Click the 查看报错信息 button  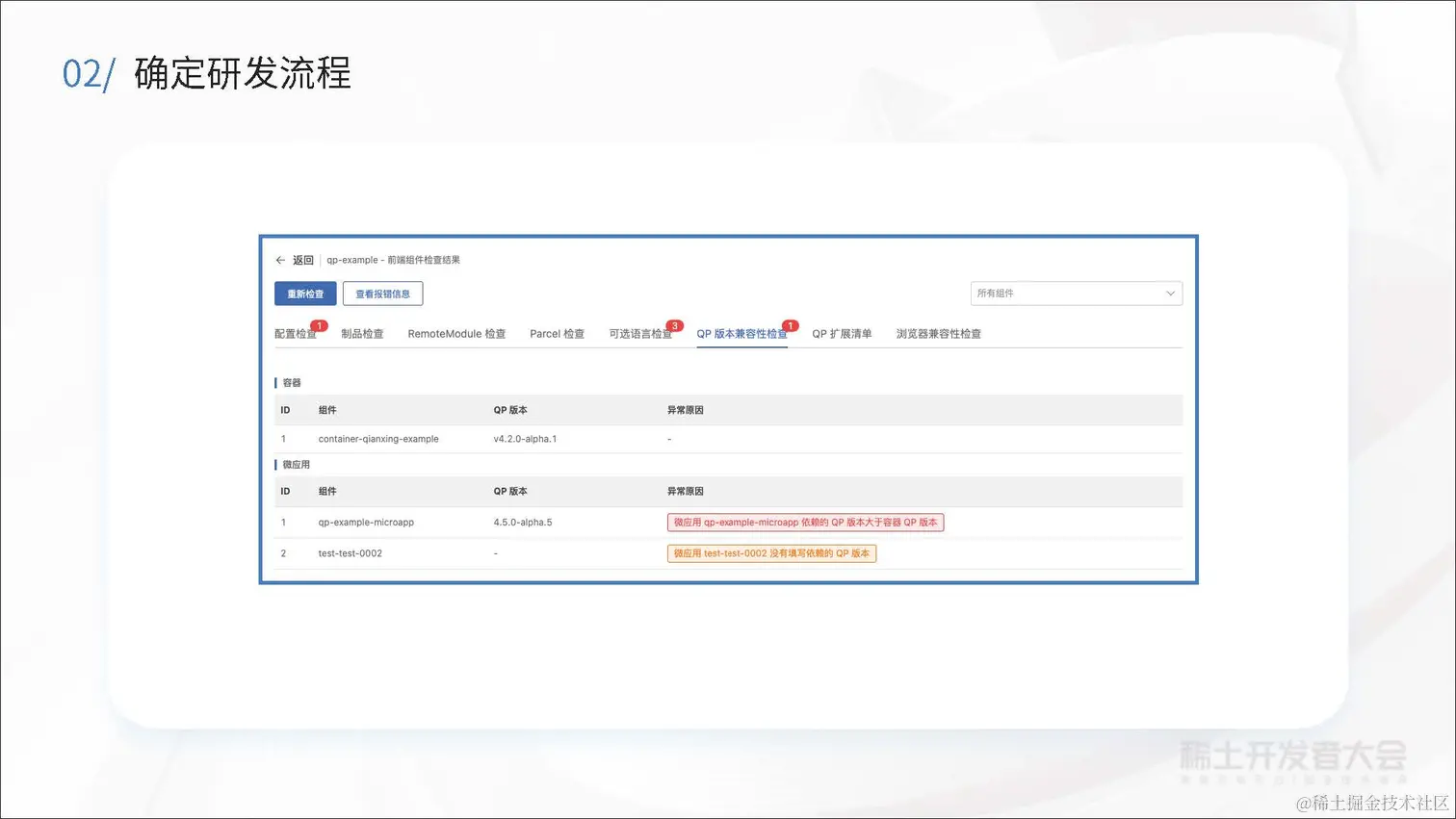point(382,294)
